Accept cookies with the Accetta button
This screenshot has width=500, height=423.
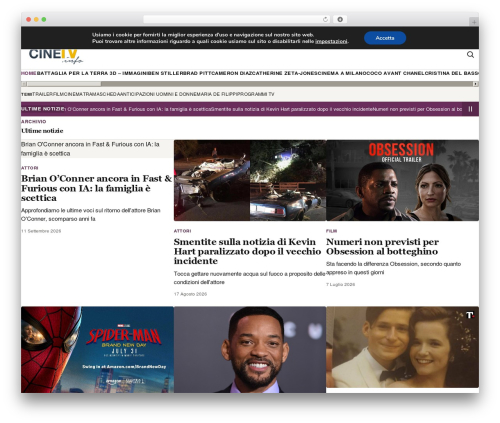coord(385,38)
